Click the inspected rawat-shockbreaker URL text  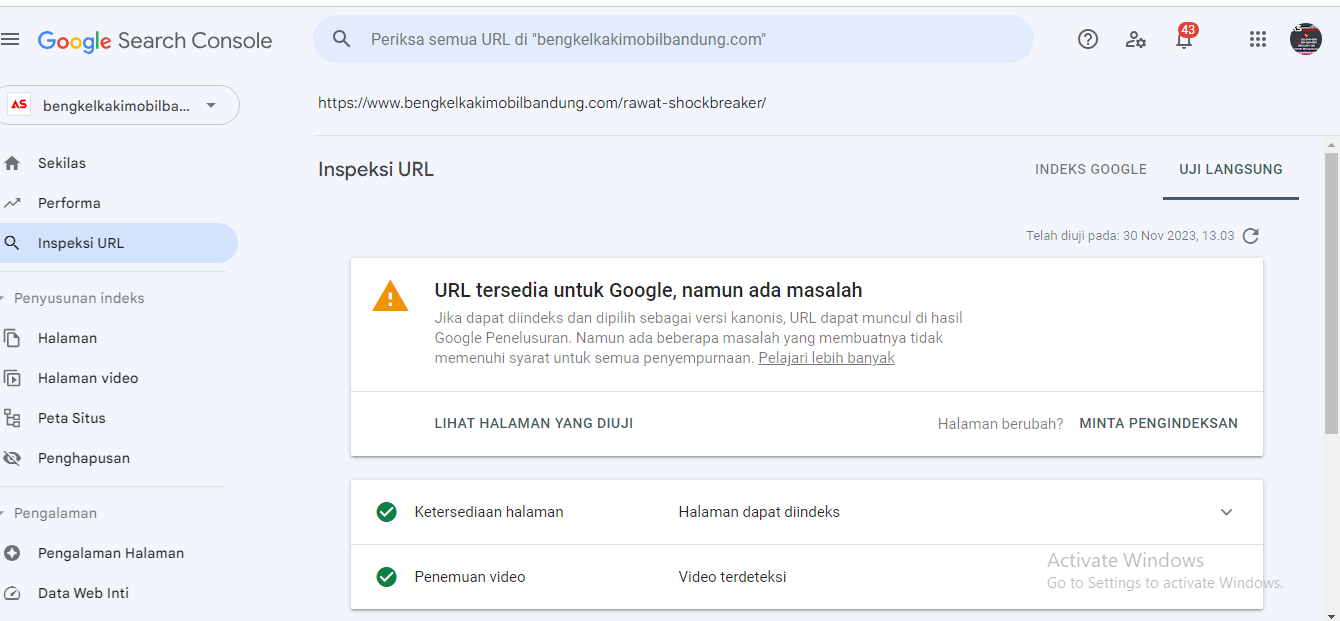point(542,103)
